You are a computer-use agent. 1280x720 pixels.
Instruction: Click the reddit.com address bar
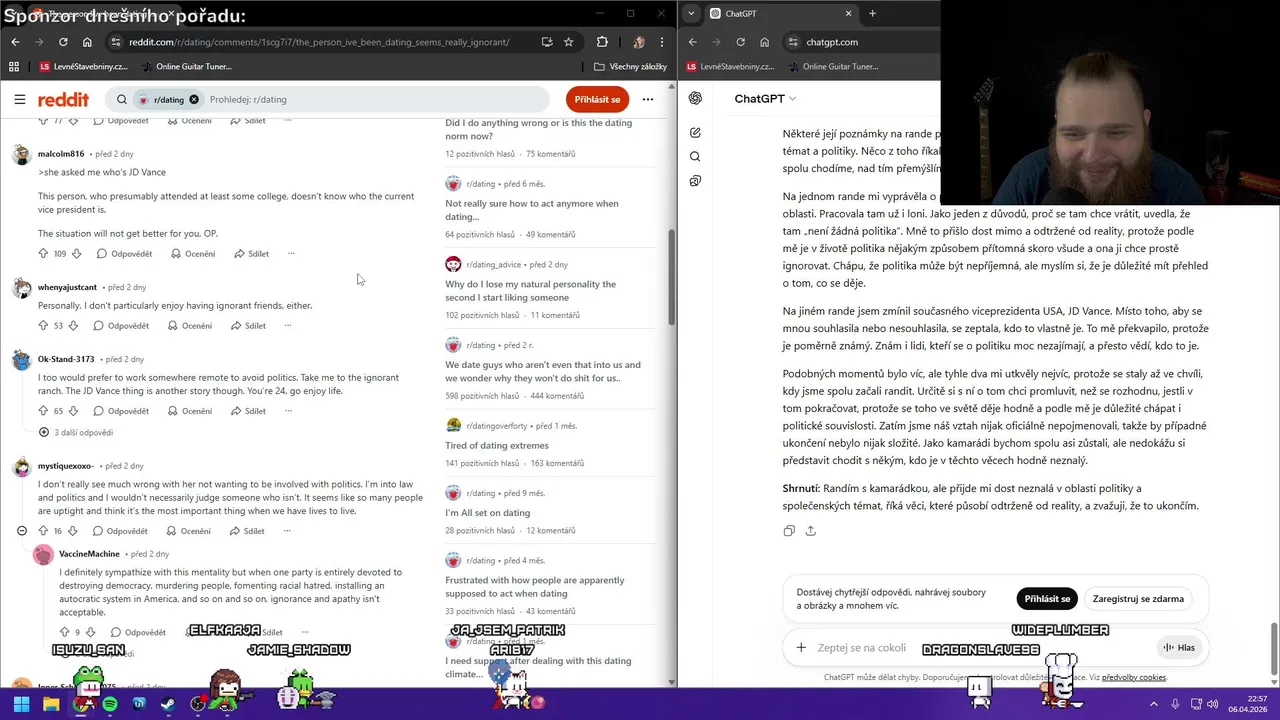318,42
